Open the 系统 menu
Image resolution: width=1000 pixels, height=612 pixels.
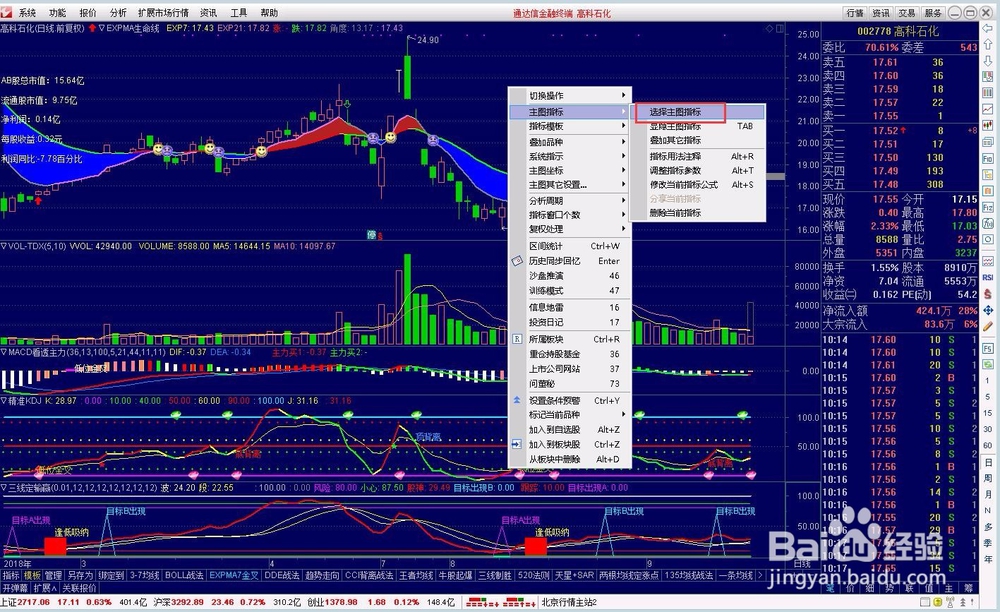click(x=27, y=13)
